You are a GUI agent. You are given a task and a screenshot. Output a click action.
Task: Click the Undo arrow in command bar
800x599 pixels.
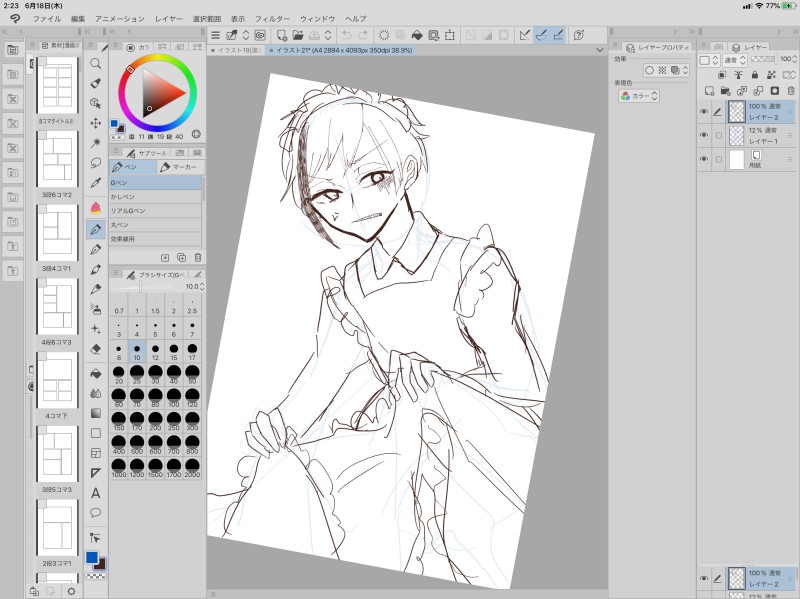pos(346,35)
